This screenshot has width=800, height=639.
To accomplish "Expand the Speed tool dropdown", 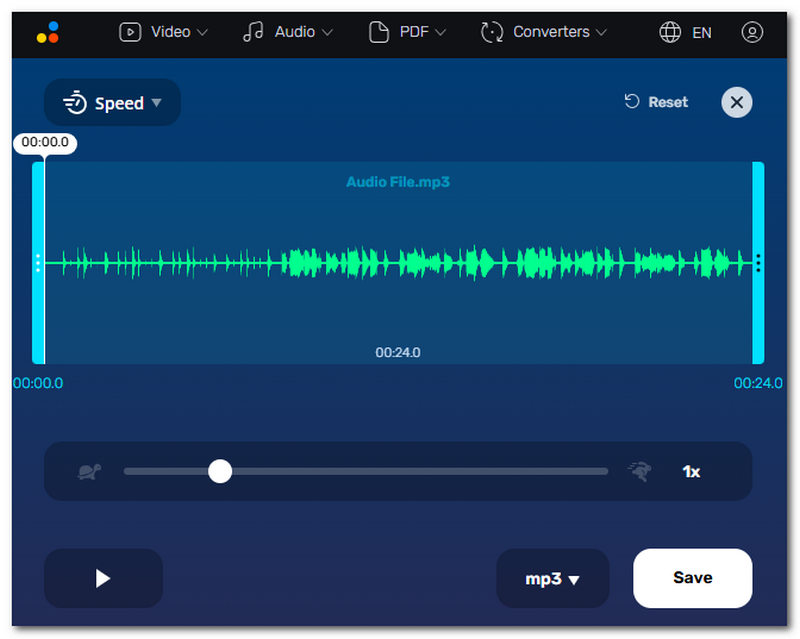I will coord(112,103).
